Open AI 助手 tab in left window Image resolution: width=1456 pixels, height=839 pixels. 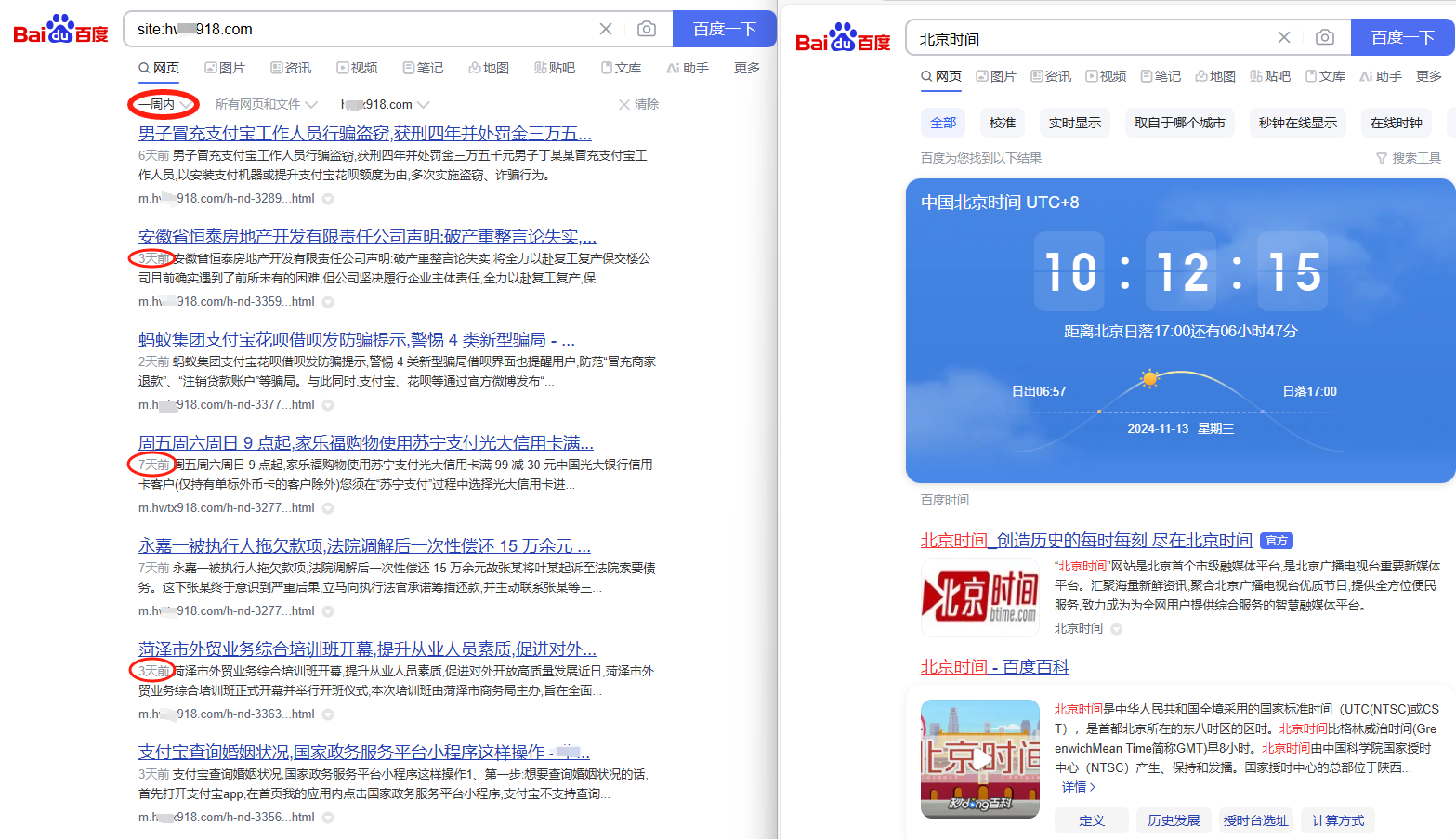pyautogui.click(x=688, y=68)
